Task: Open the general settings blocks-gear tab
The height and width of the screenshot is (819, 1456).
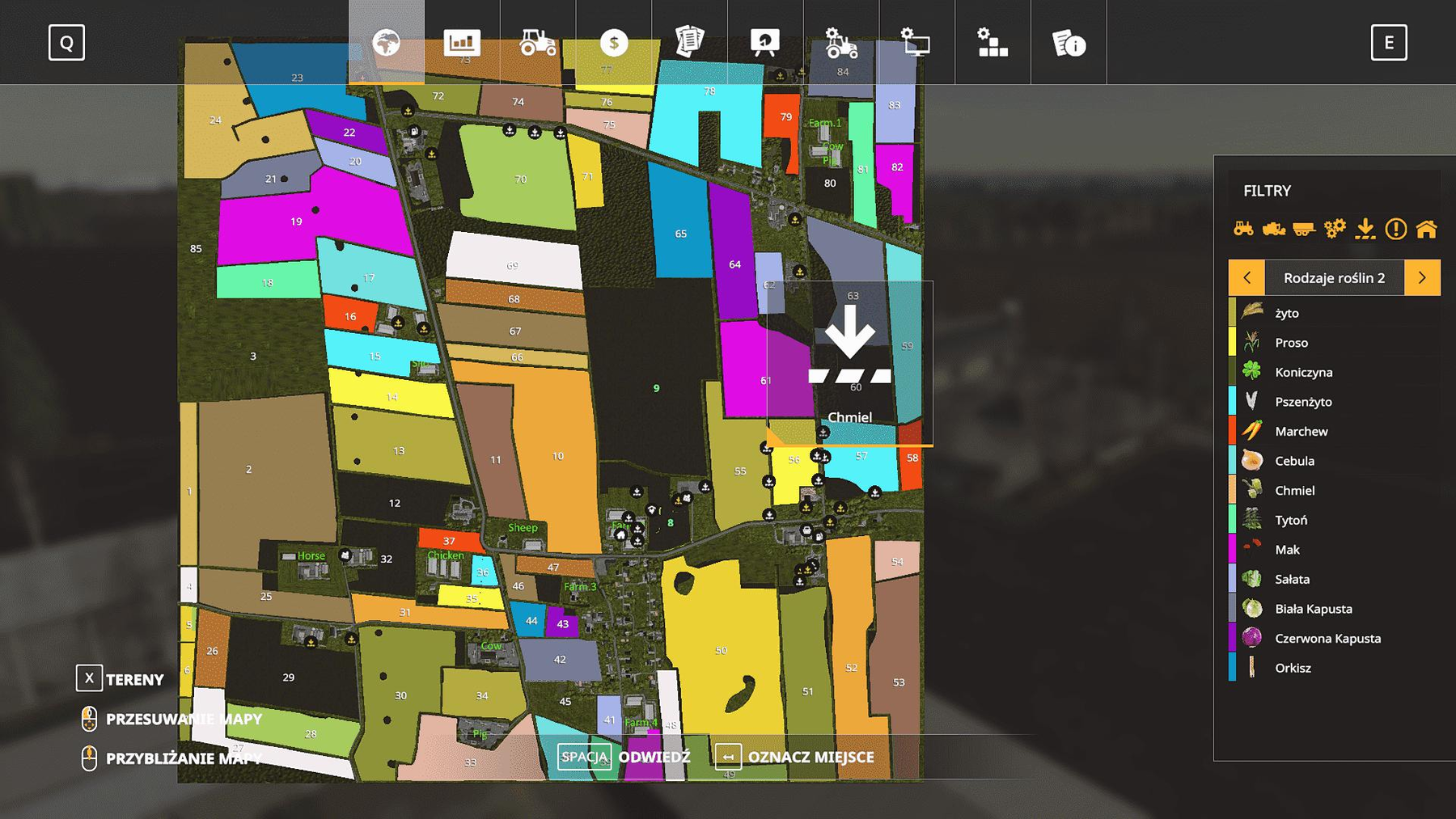Action: 993,42
